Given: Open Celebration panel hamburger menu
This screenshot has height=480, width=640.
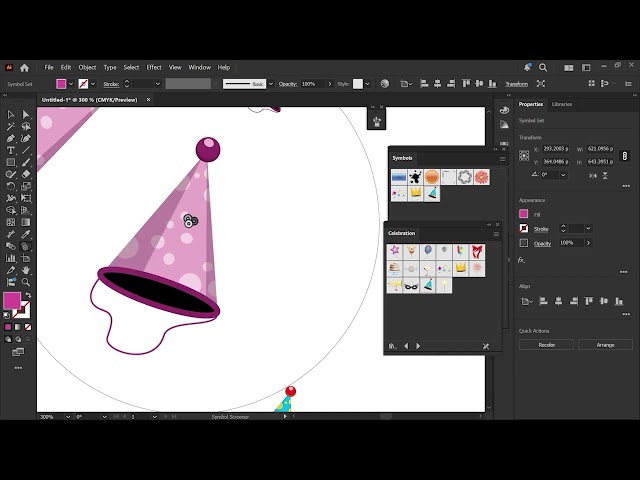Looking at the screenshot, I should (x=496, y=234).
